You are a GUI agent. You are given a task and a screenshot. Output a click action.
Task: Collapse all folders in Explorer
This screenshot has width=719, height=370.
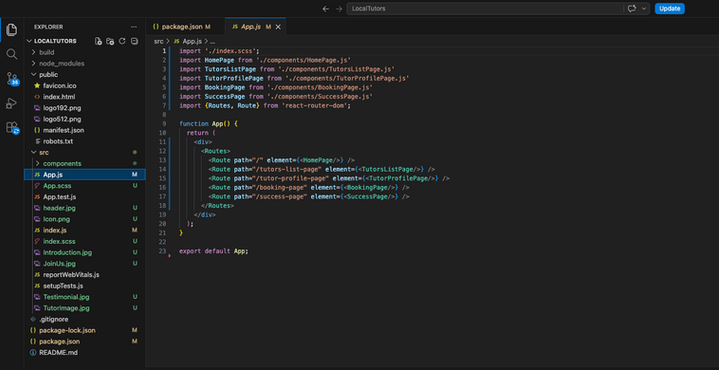pyautogui.click(x=134, y=41)
